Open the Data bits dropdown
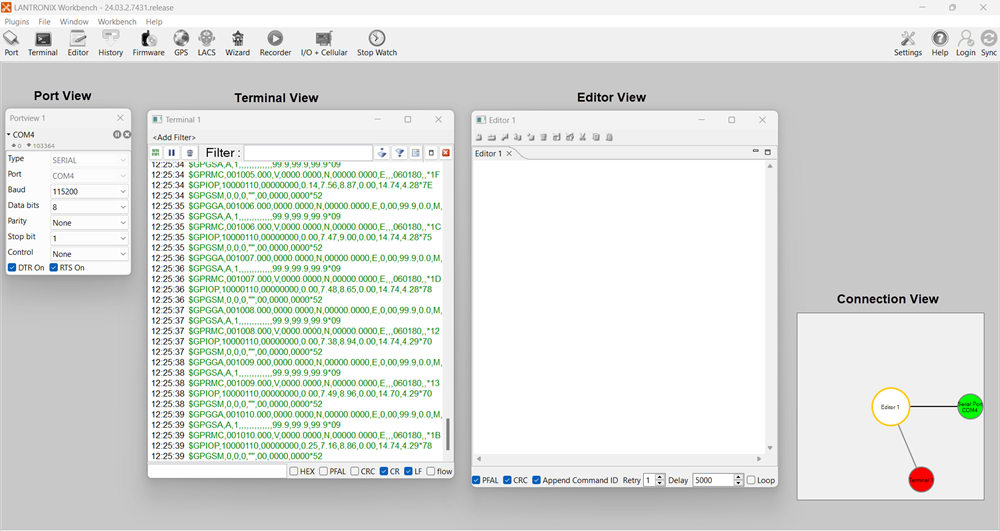Screen dimensions: 1000x531 click(x=89, y=207)
